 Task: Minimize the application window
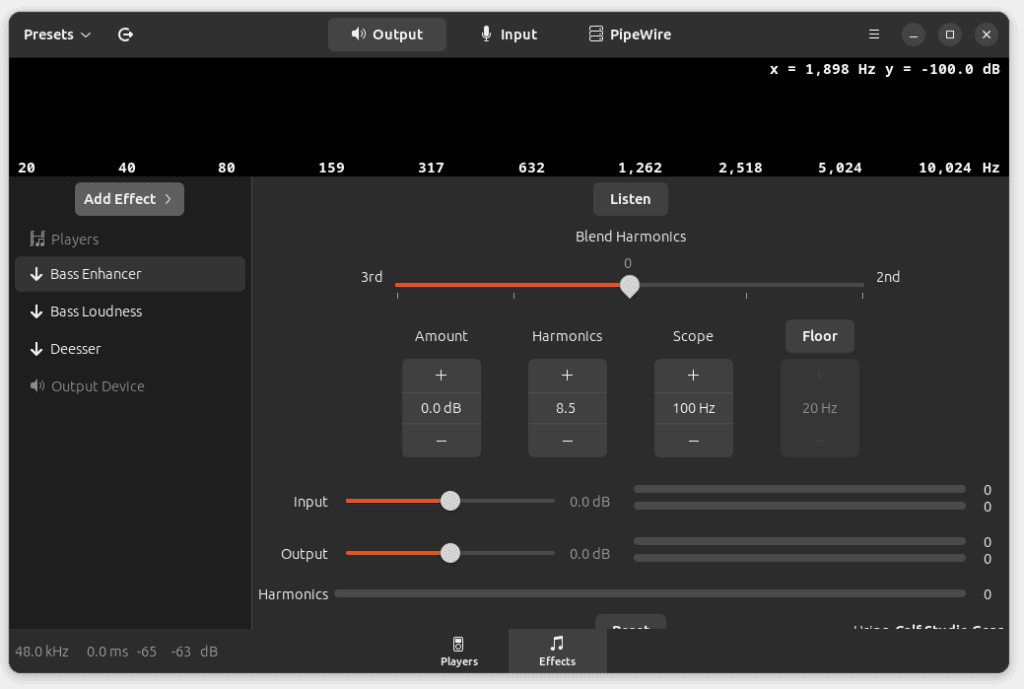913,35
